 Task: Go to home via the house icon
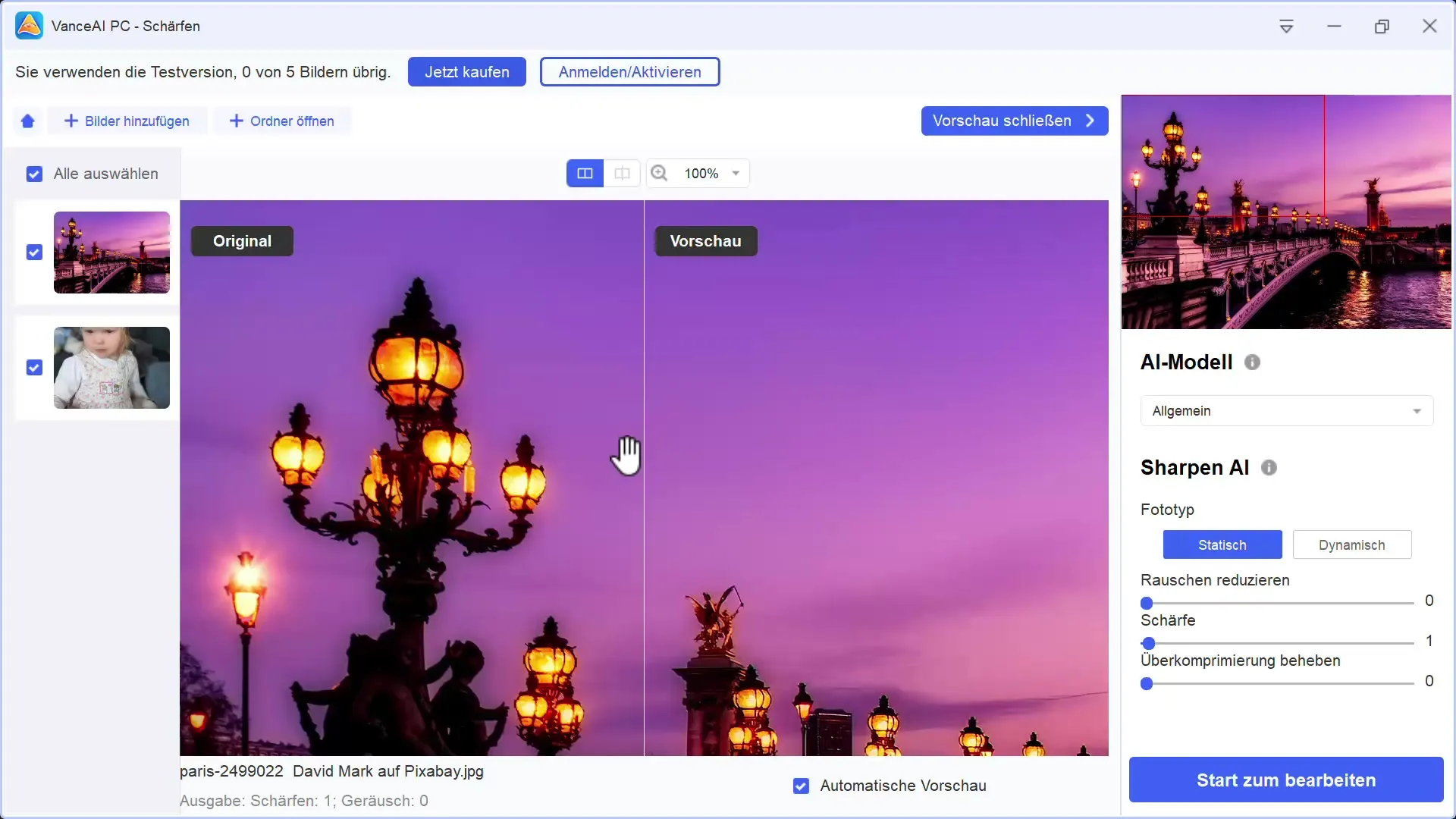click(28, 121)
